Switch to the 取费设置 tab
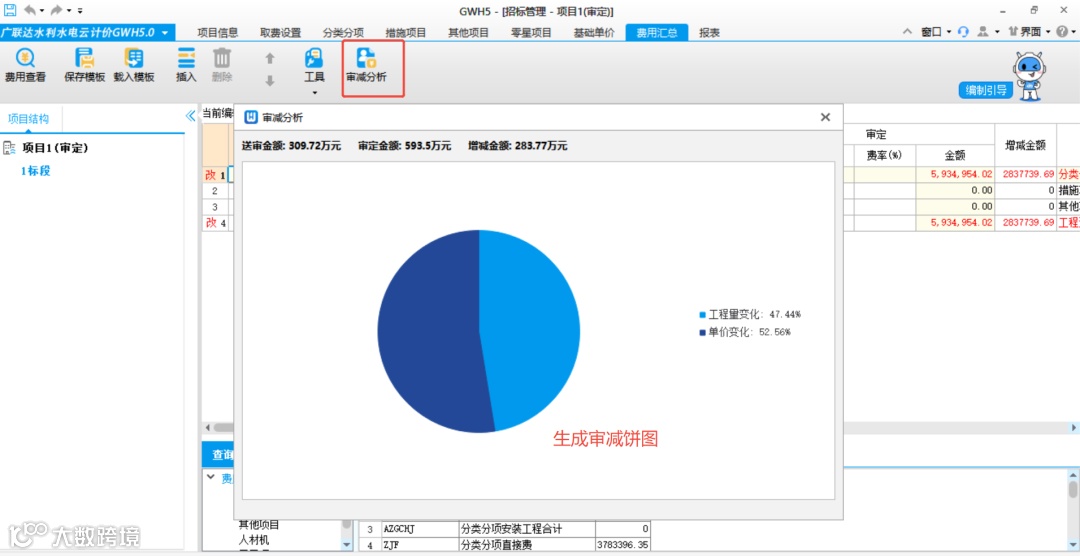The width and height of the screenshot is (1080, 556). [x=280, y=32]
